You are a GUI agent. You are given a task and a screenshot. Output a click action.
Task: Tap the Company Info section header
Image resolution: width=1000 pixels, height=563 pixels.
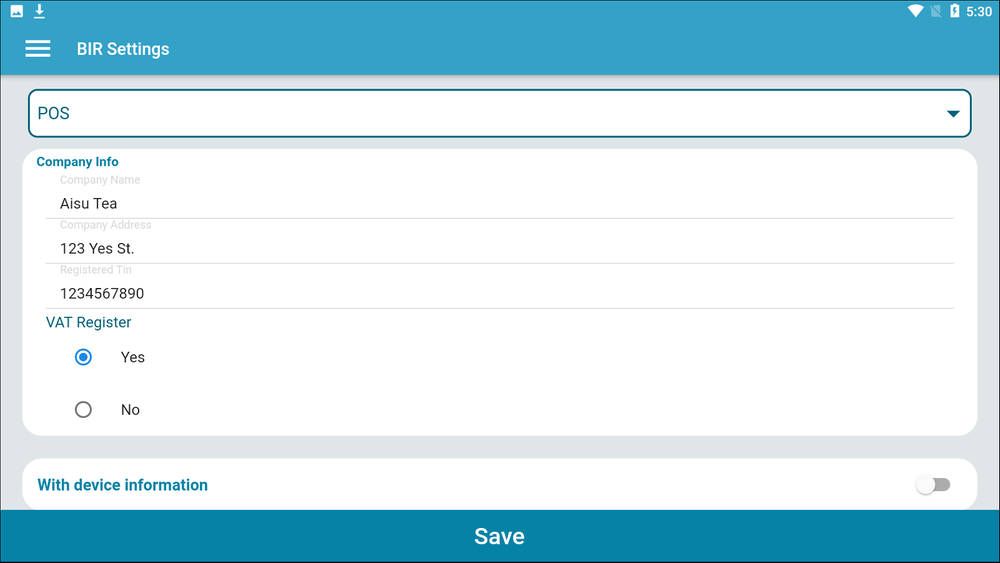[x=78, y=162]
